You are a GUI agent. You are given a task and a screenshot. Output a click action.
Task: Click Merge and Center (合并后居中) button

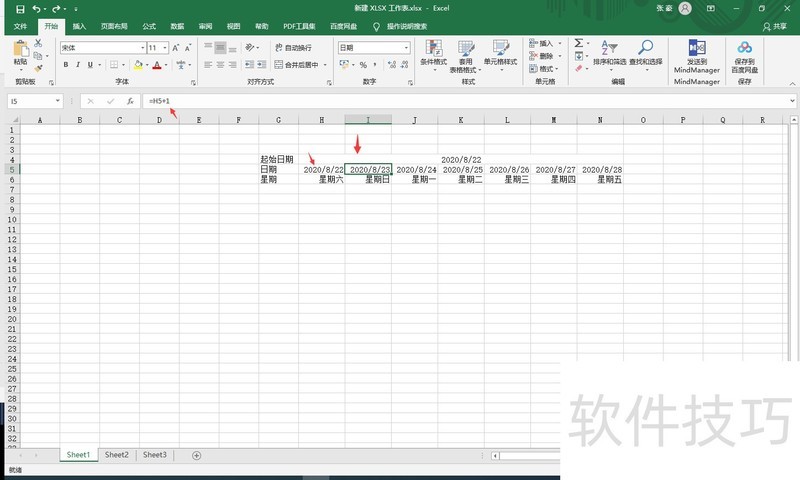pyautogui.click(x=298, y=65)
